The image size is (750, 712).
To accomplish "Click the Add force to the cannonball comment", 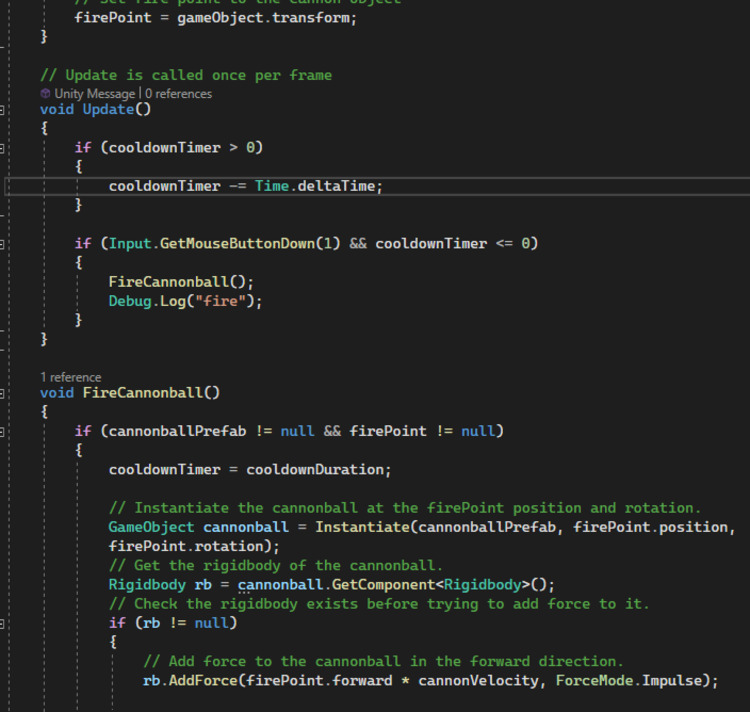I will 384,661.
